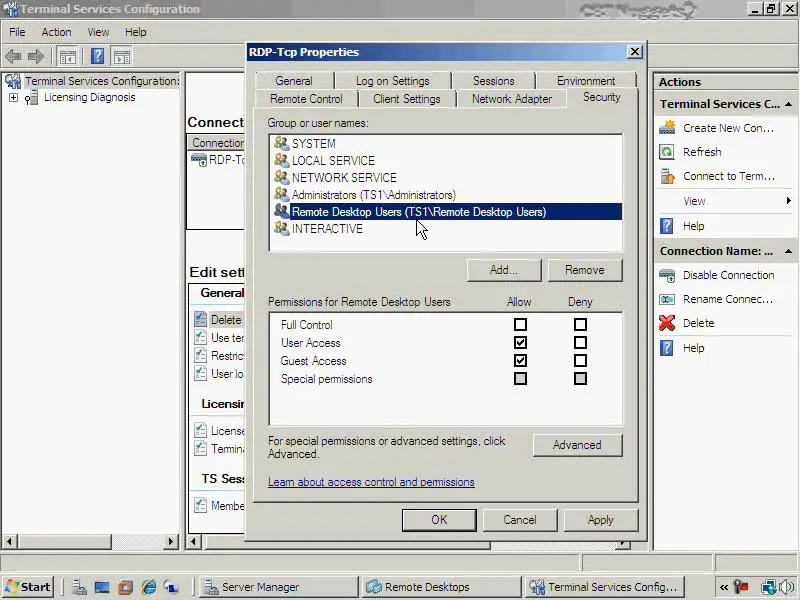Click the Forward arrow toolbar icon
The image size is (800, 600).
click(x=36, y=56)
